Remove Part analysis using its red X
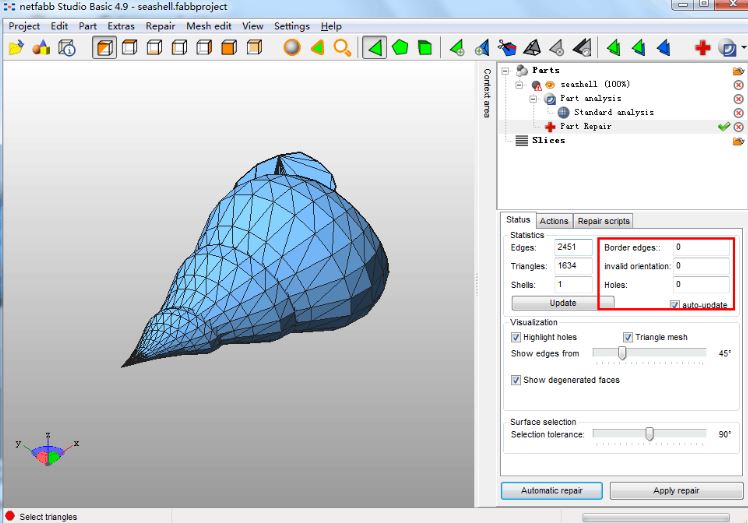 tap(738, 99)
